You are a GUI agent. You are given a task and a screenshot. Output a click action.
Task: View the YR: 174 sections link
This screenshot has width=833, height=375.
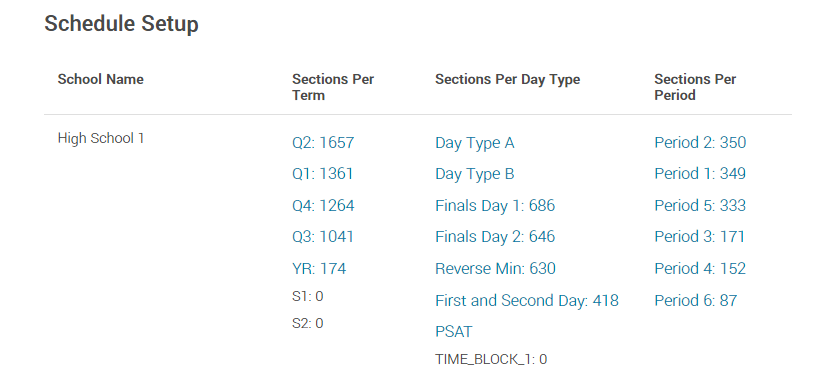click(x=319, y=269)
